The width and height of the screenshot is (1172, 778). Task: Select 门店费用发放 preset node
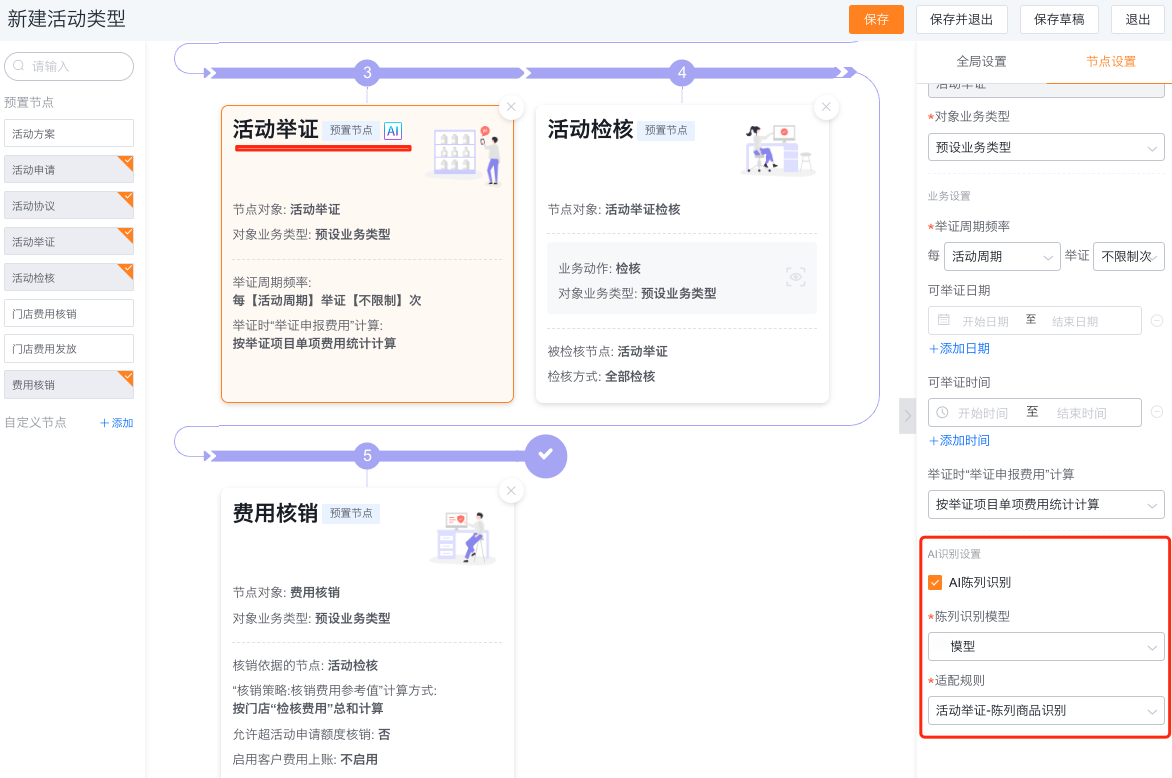tap(69, 348)
